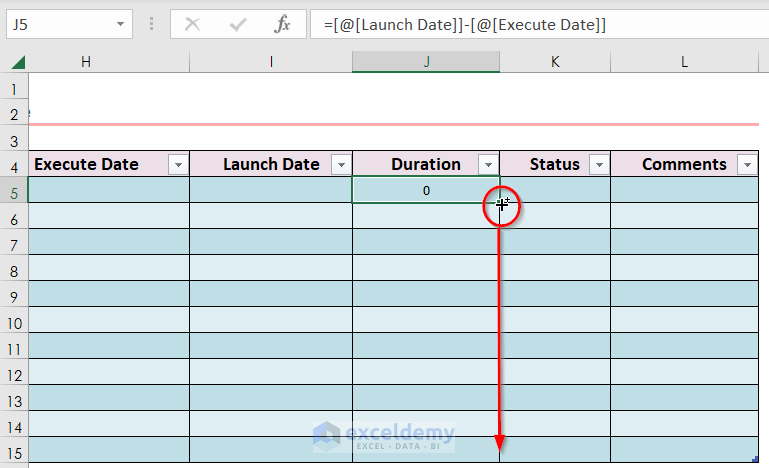Click the Launch Date cell in row 6

(x=271, y=216)
